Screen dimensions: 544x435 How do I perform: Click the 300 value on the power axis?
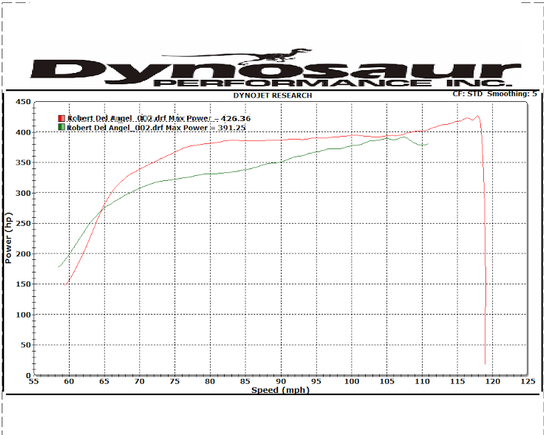[23, 193]
